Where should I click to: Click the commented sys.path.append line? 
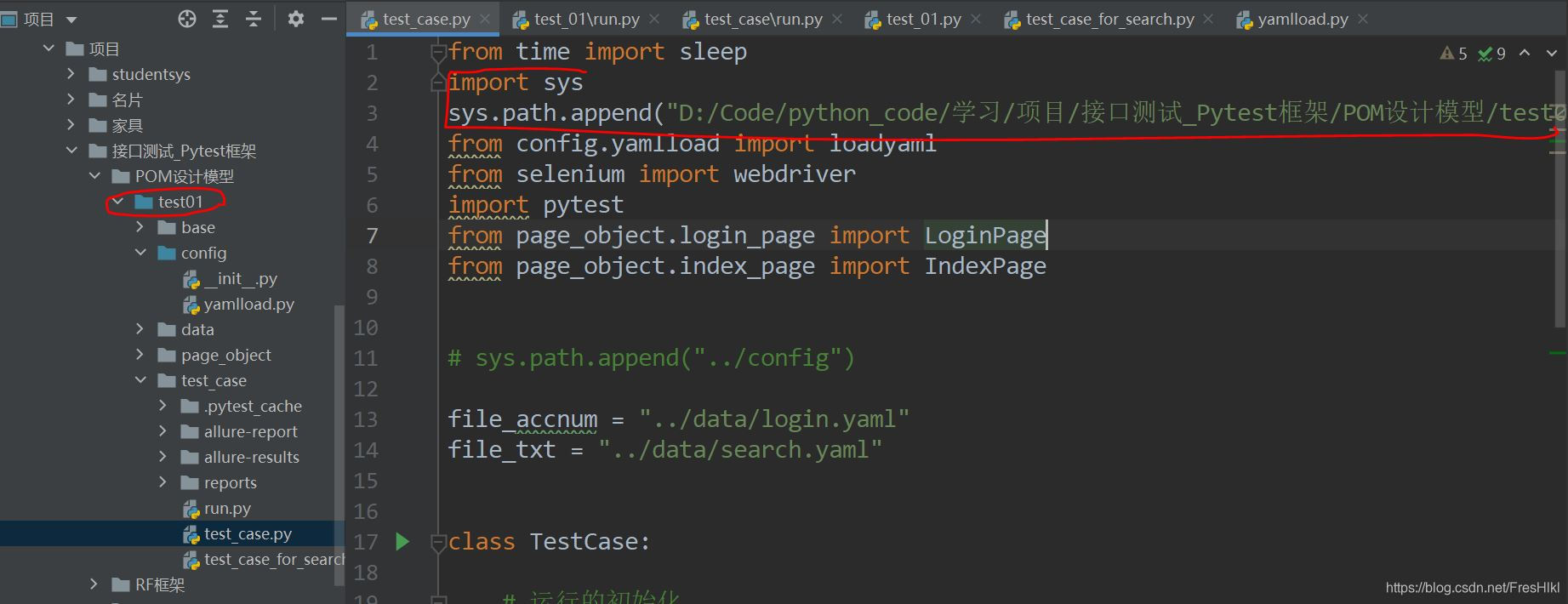tap(651, 358)
